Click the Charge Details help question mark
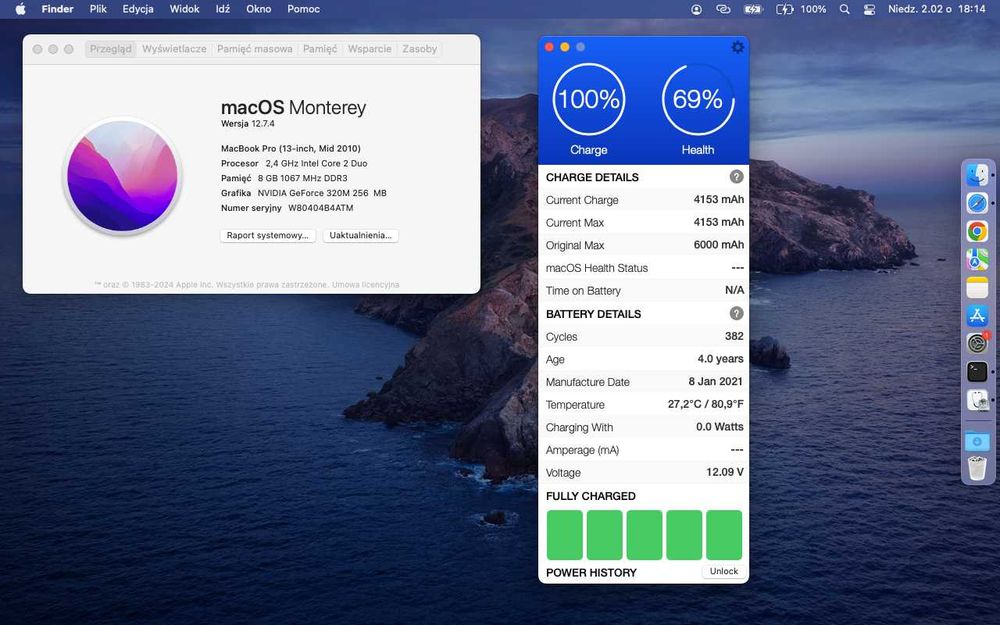The height and width of the screenshot is (625, 1000). [736, 177]
